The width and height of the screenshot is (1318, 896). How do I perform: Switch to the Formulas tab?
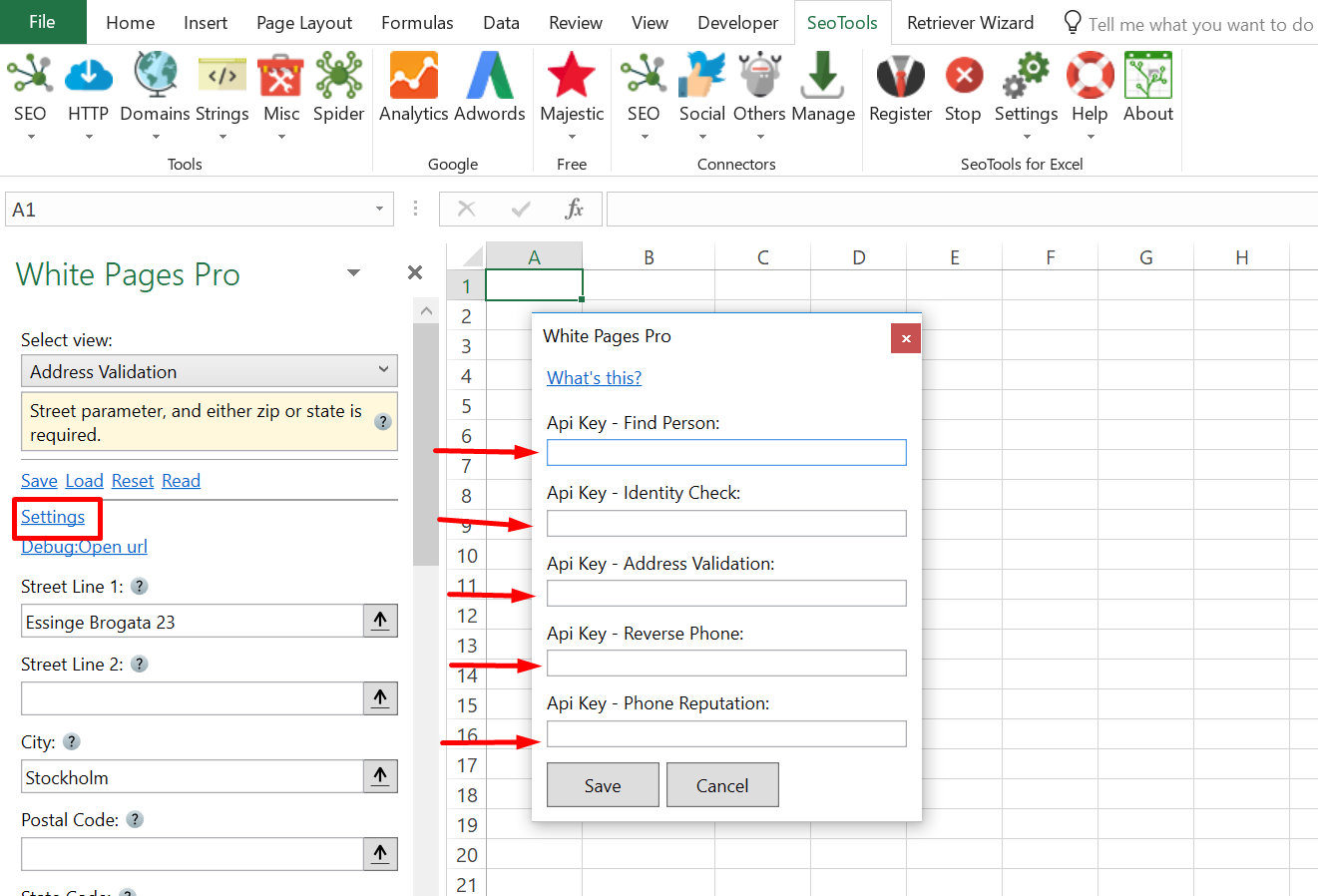(417, 23)
